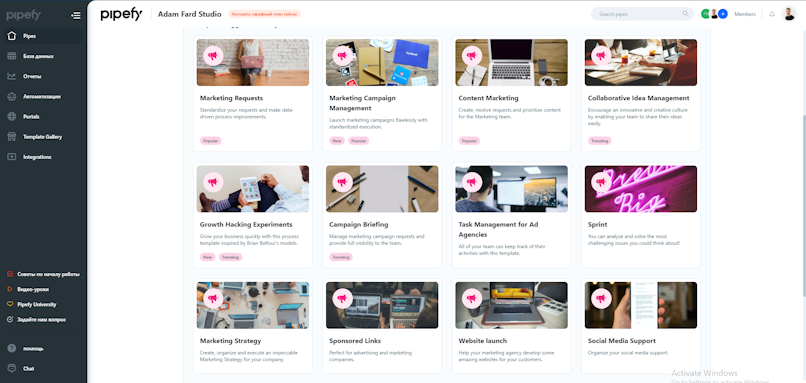Viewport: 806px width, 383px height.
Task: Open the automations robot icon
Action: [x=12, y=96]
